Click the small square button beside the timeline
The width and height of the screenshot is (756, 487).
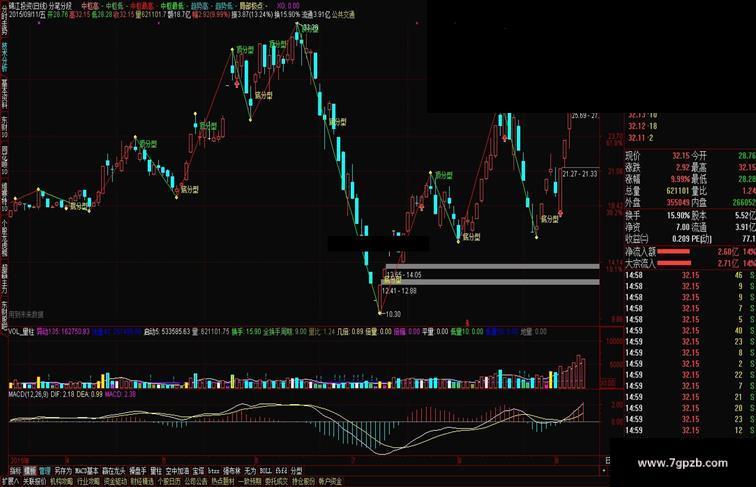pyautogui.click(x=604, y=471)
